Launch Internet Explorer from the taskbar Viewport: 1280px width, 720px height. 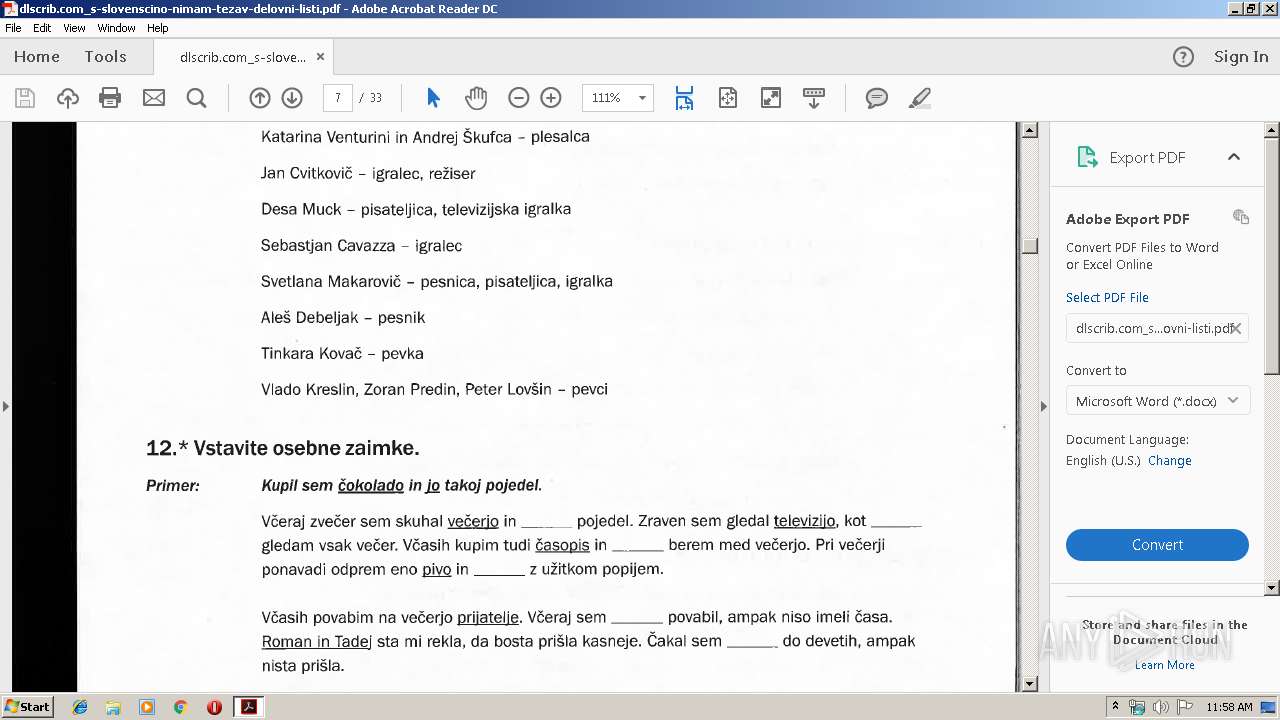pyautogui.click(x=80, y=707)
